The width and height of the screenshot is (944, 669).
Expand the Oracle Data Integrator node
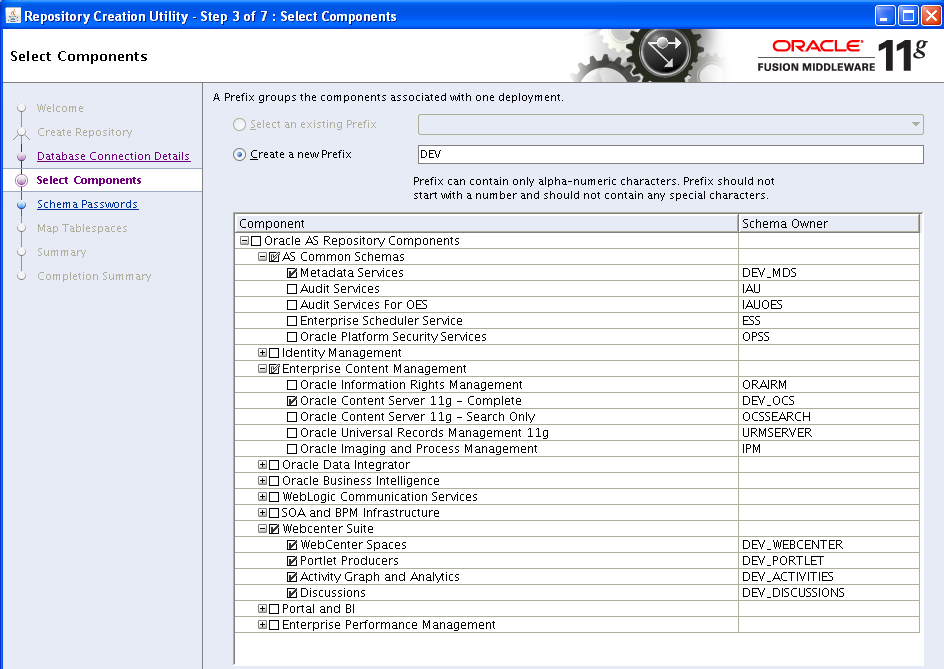point(263,465)
